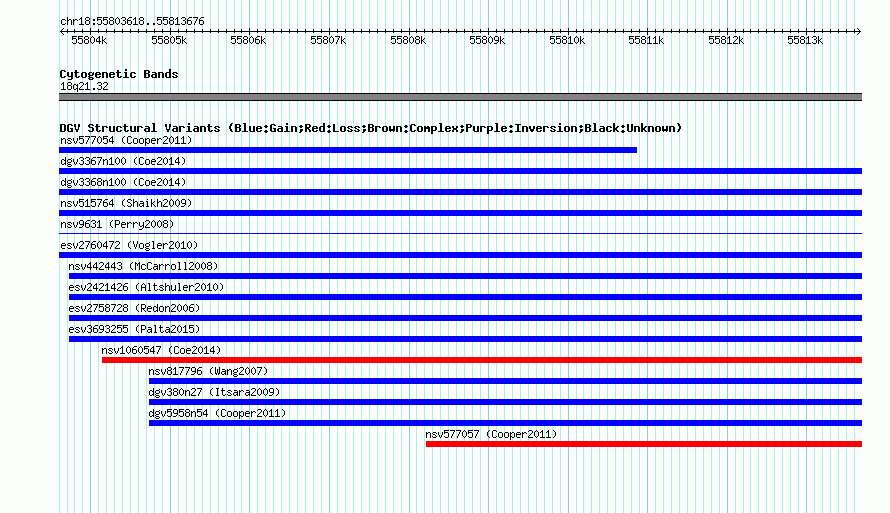Click the gray 18q21.32 cytogenetic band bar
Image resolution: width=890 pixels, height=513 pixels.
(460, 97)
